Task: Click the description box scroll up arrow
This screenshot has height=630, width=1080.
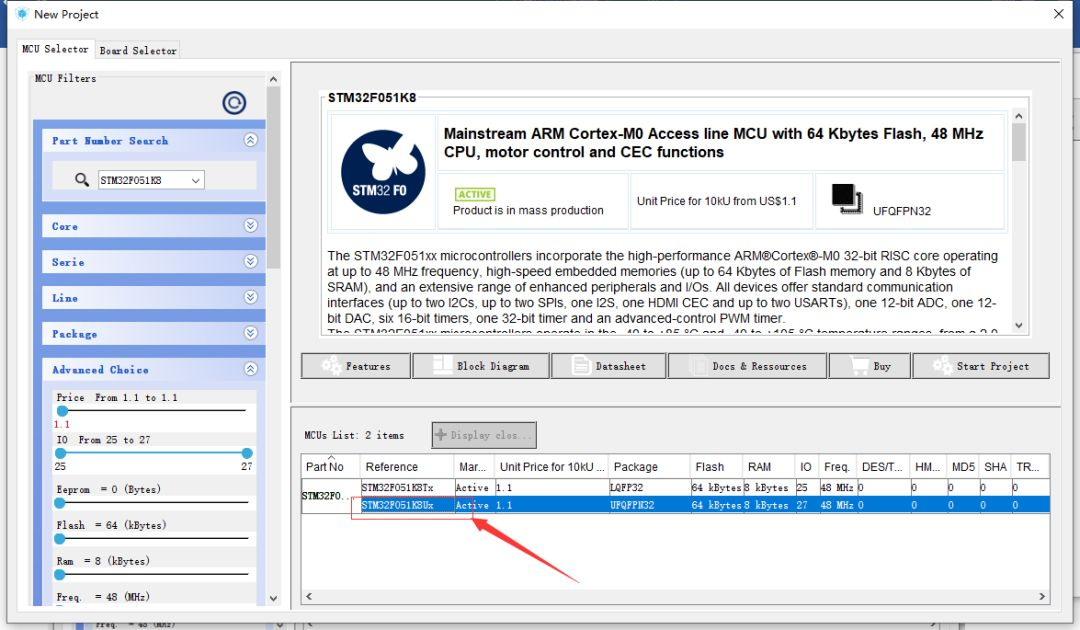Action: (1019, 116)
